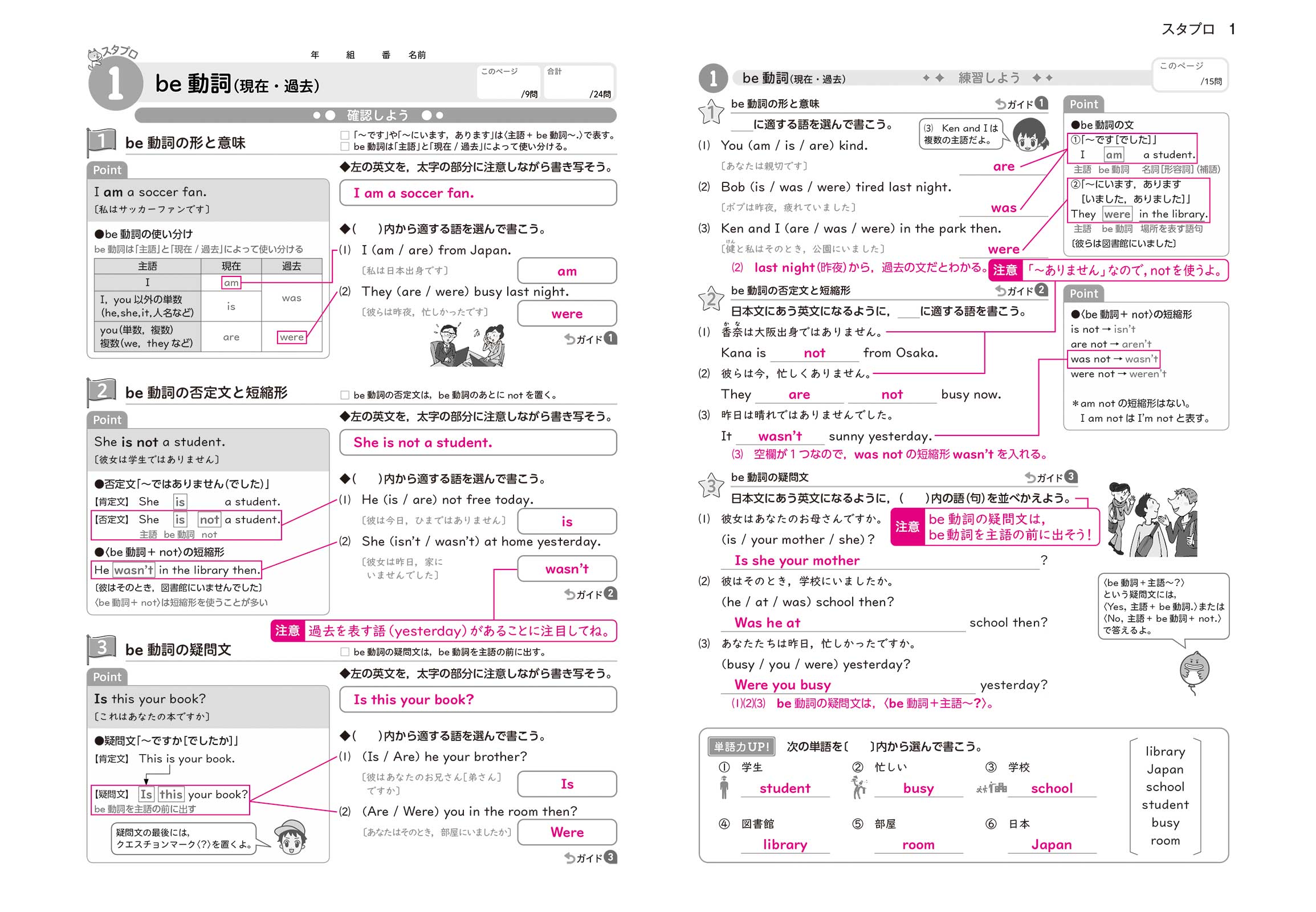The height and width of the screenshot is (912, 1316).
Task: Click the boxed 'am' cell in the be動詞 table
Action: [x=231, y=282]
